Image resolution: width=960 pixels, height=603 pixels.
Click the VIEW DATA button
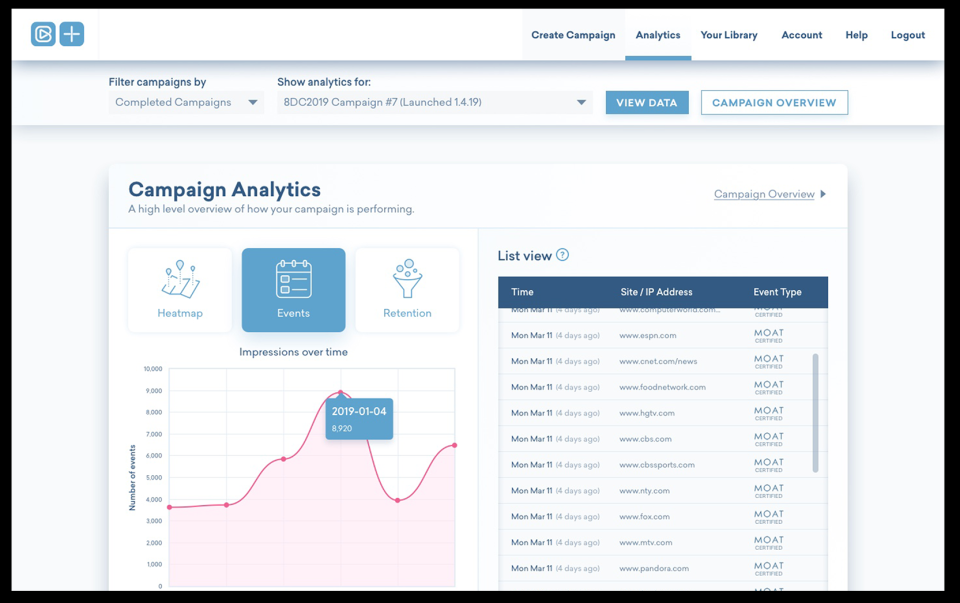pos(646,101)
